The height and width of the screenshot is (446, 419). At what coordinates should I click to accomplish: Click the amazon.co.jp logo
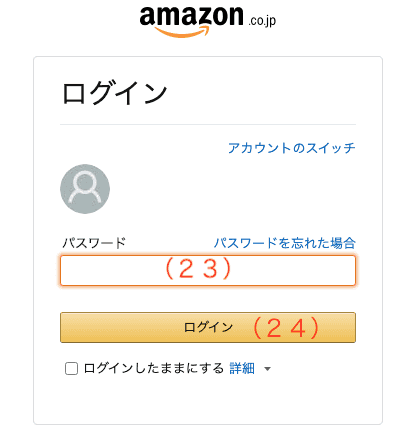click(208, 21)
